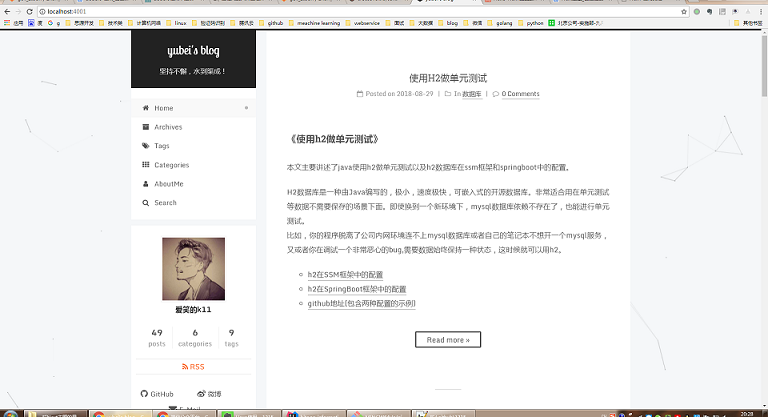Reload the page with the refresh icon
Viewport: 768px width, 417px height.
coord(29,11)
